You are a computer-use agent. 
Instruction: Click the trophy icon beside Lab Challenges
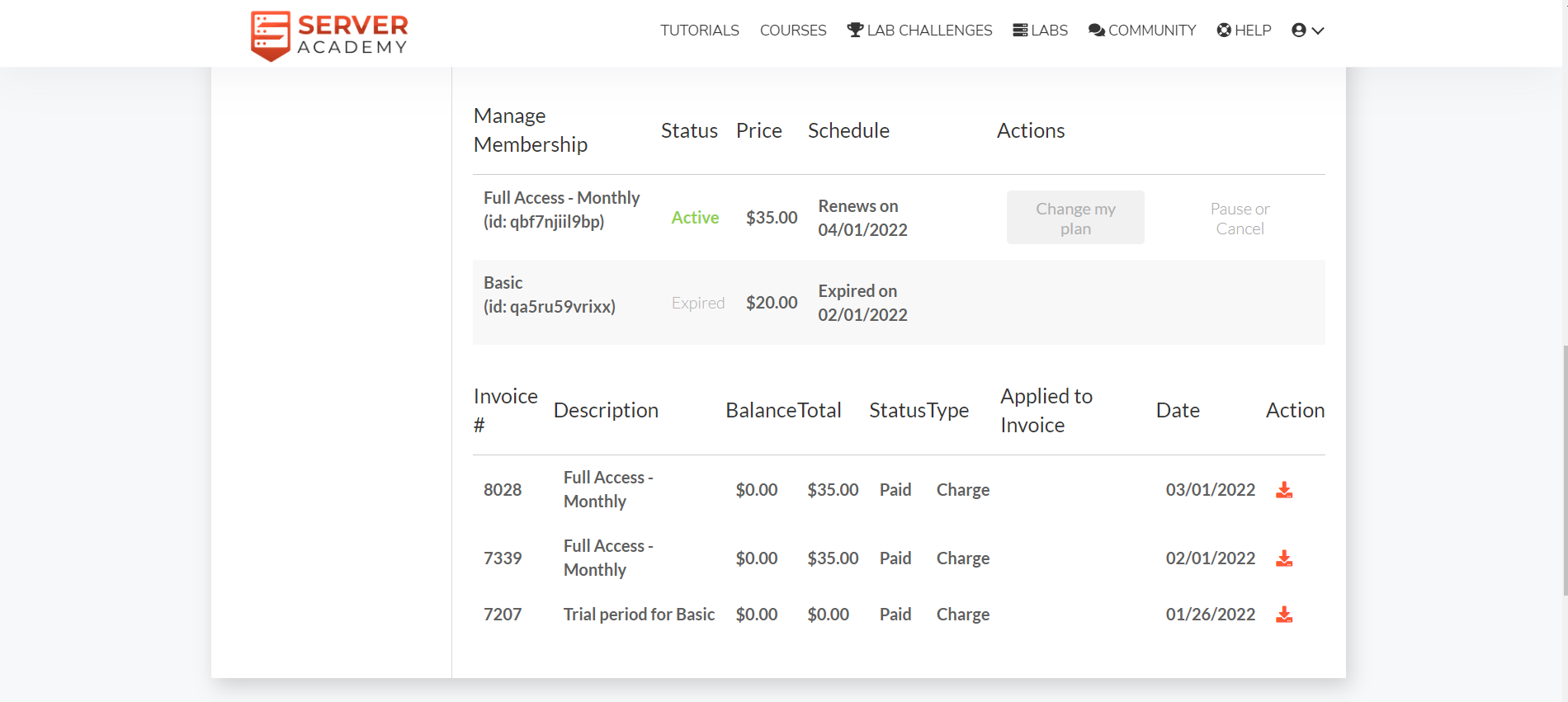855,30
